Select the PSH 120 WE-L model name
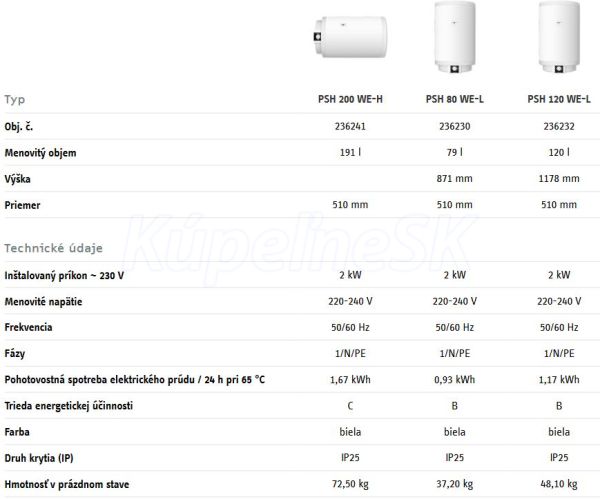The image size is (600, 499). (559, 99)
